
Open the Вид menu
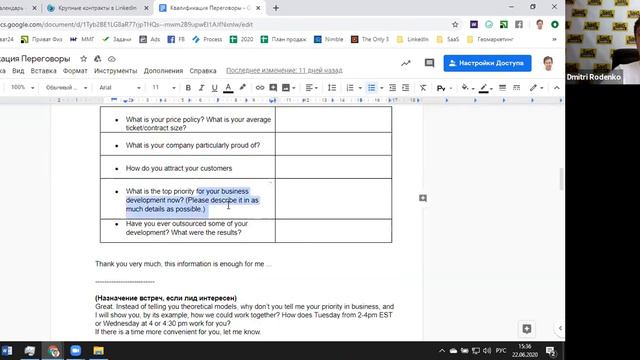(18, 71)
